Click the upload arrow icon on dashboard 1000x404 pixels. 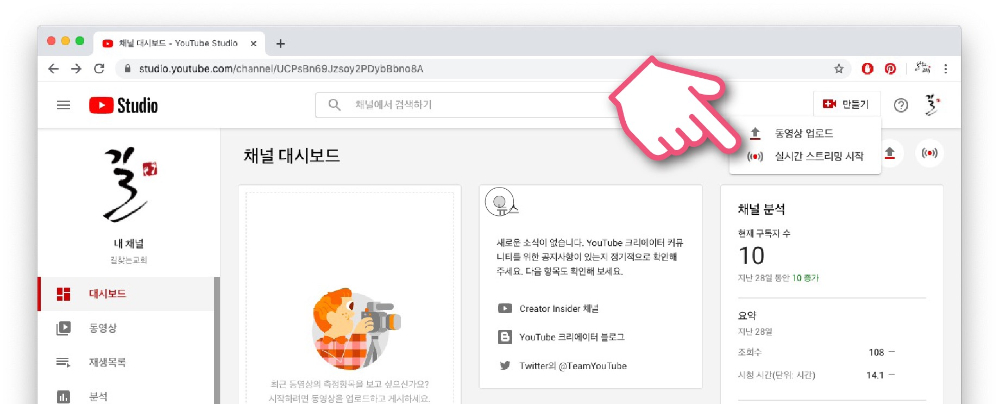point(890,153)
